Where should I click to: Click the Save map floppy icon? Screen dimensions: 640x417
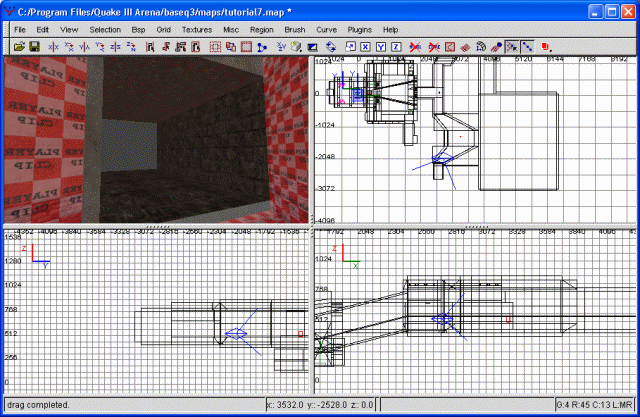[34, 47]
